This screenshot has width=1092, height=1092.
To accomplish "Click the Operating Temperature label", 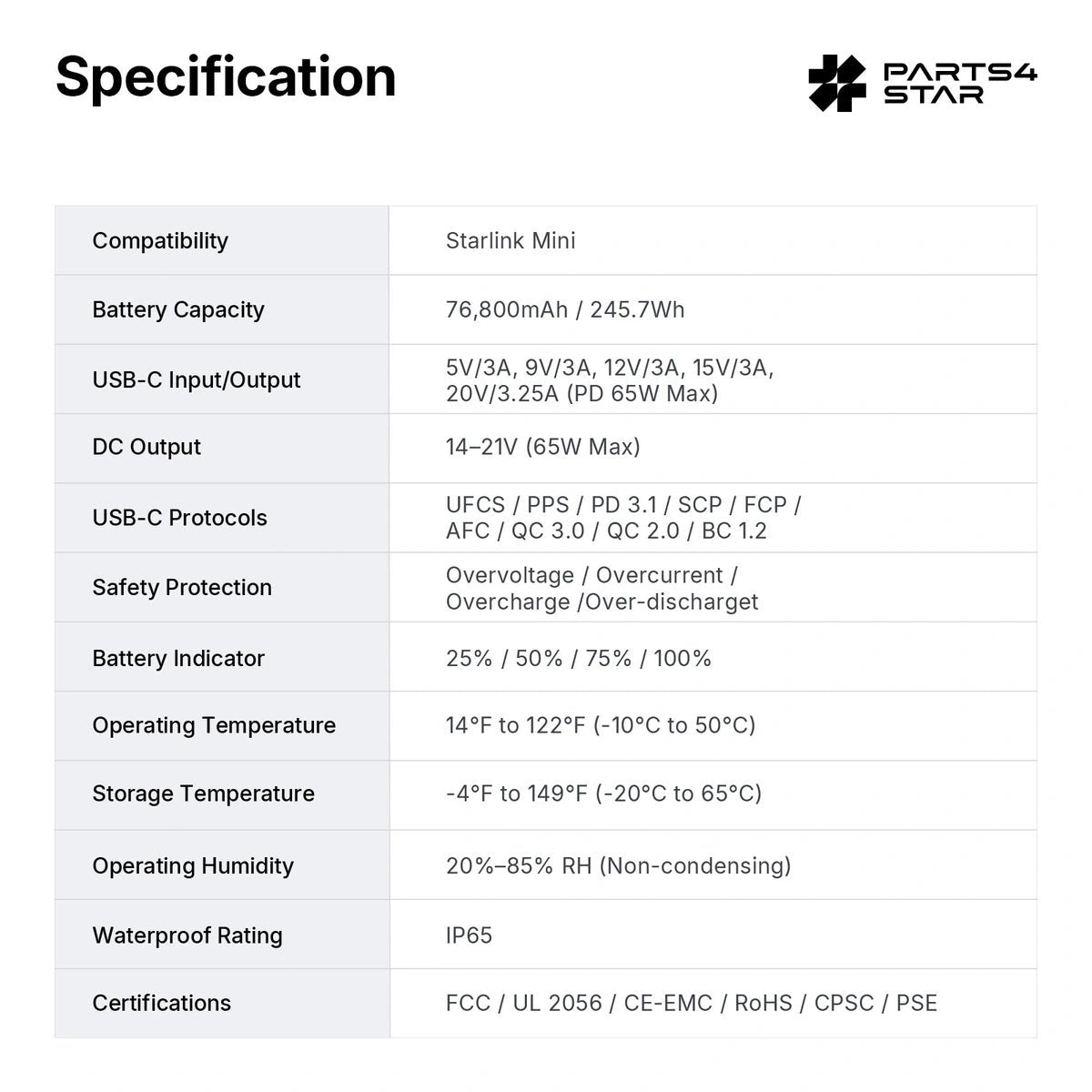I will click(214, 725).
